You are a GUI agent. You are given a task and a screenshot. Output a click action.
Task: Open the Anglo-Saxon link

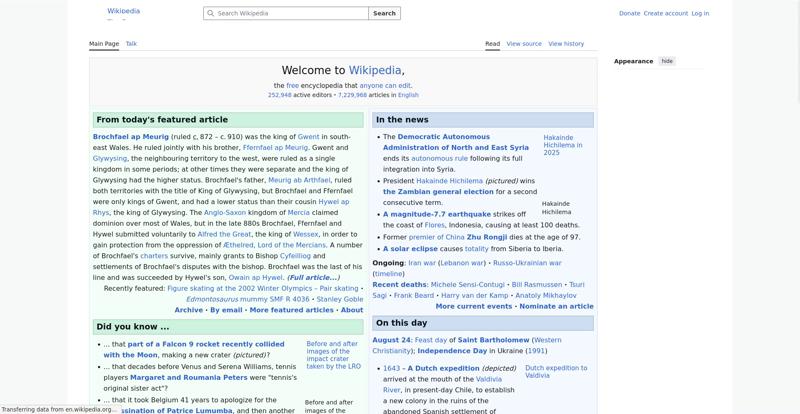click(225, 212)
